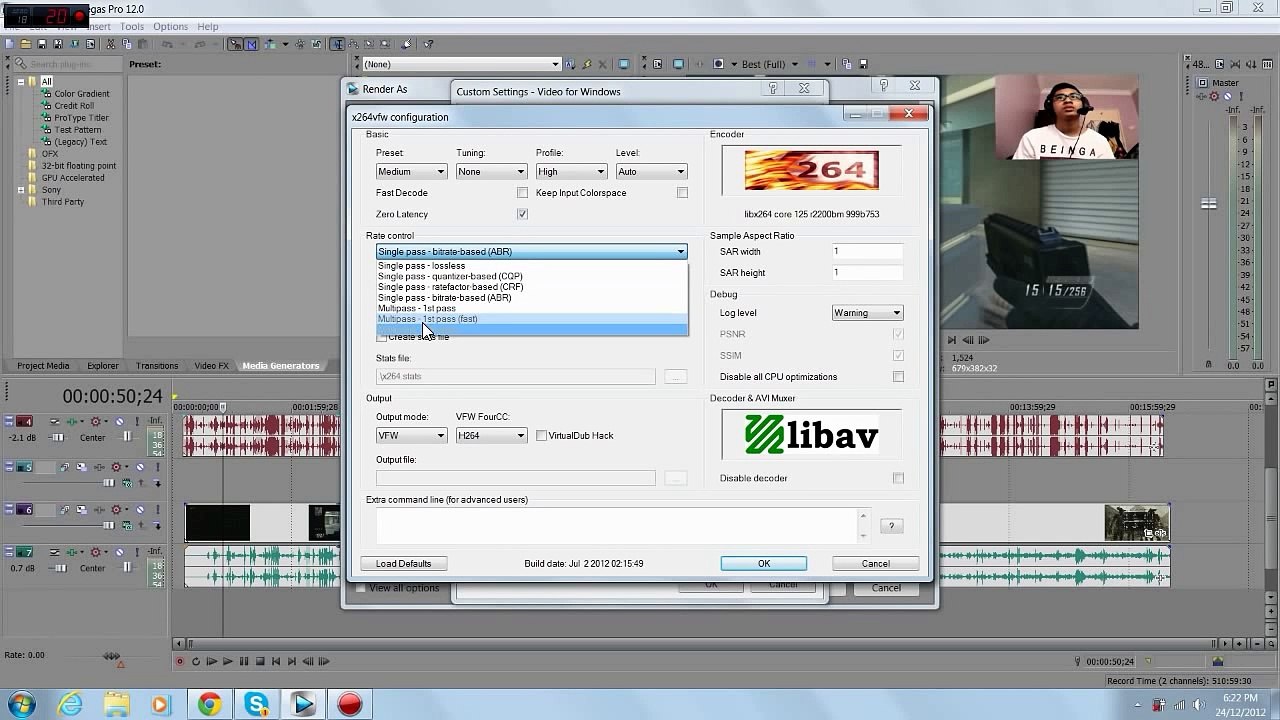Toggle Loop Playback in transport bar
Image resolution: width=1280 pixels, height=720 pixels.
coord(196,661)
